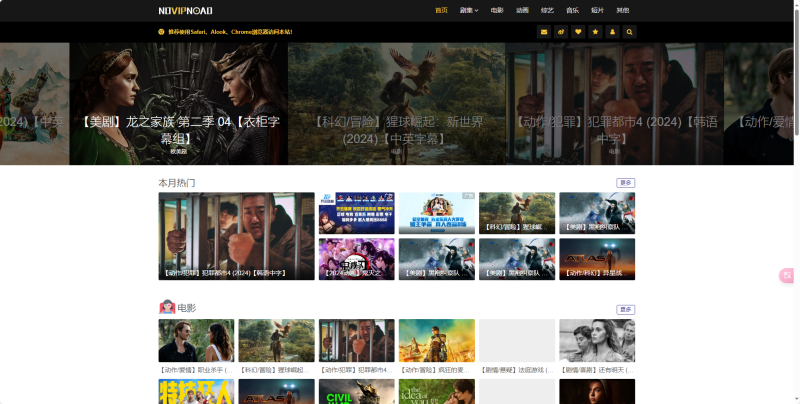Click the star icon in toolbar
The width and height of the screenshot is (800, 404).
pos(595,32)
